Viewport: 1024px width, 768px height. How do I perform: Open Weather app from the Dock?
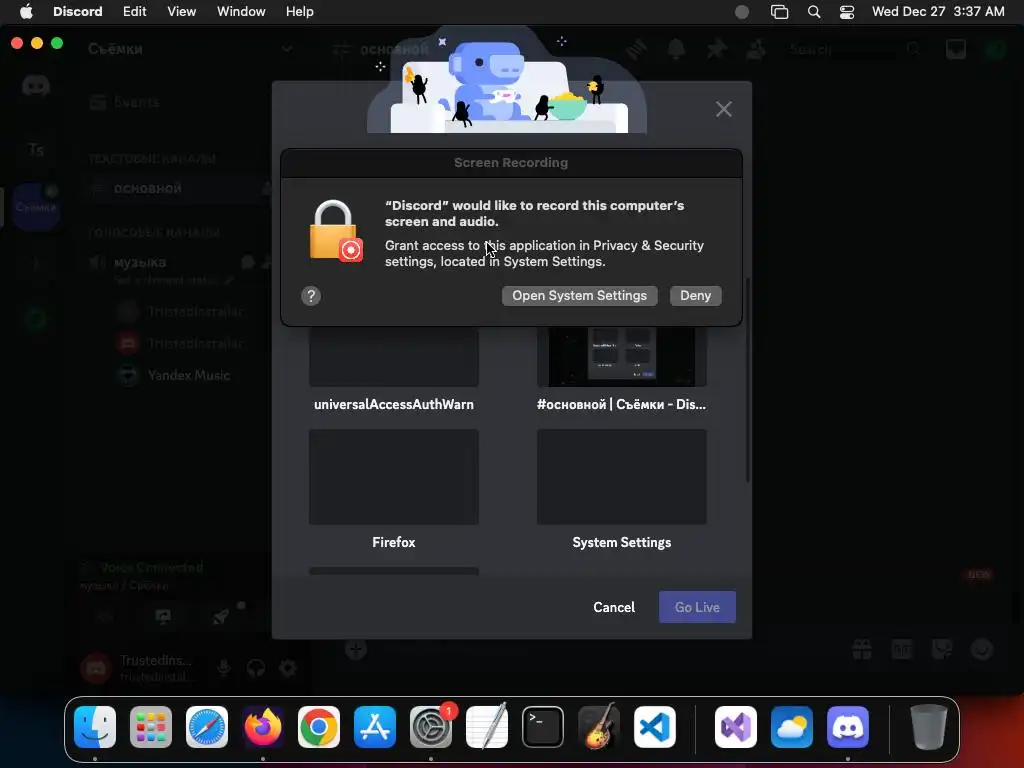(792, 727)
